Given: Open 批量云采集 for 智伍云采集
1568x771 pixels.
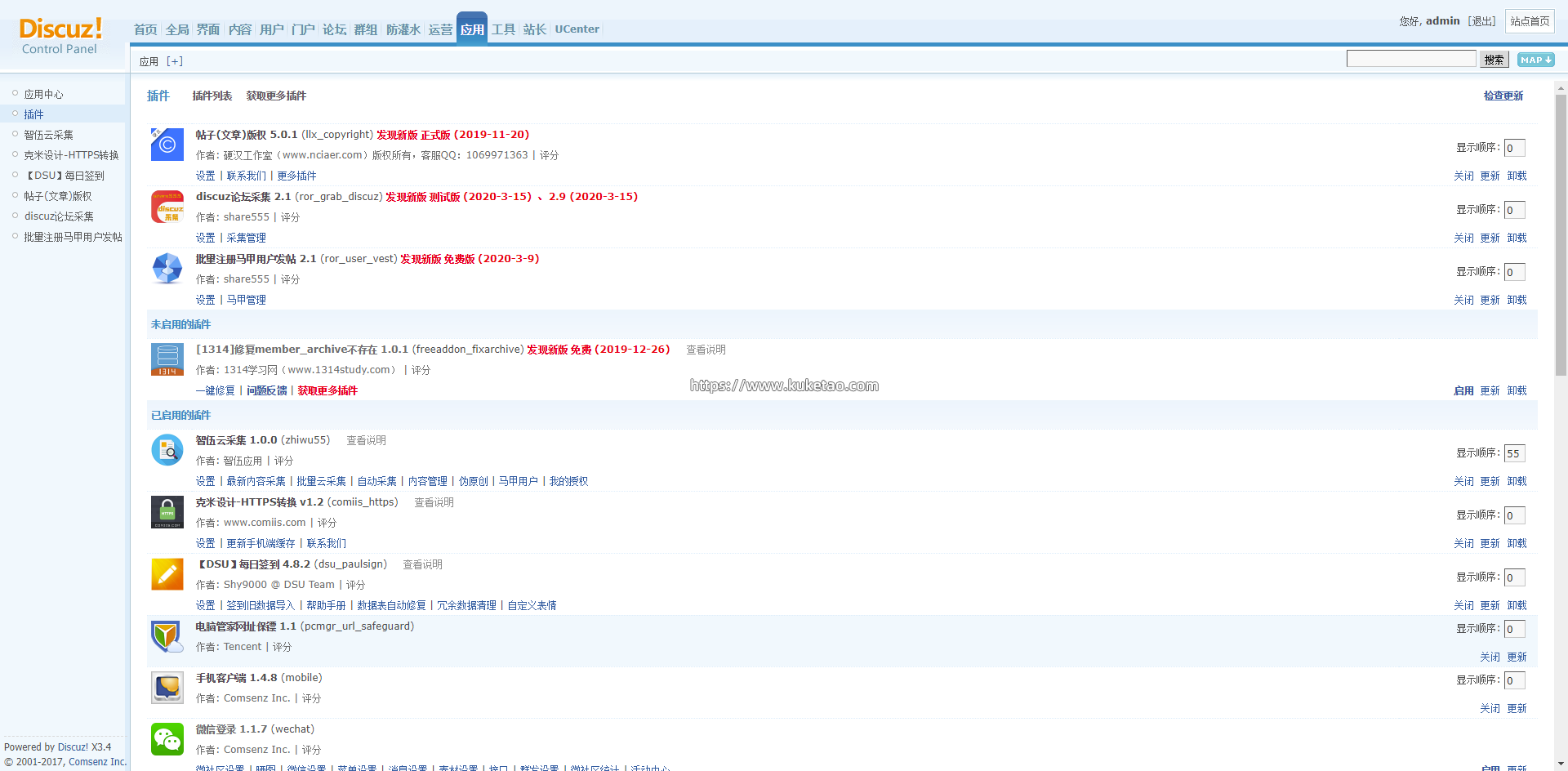Looking at the screenshot, I should tap(321, 481).
